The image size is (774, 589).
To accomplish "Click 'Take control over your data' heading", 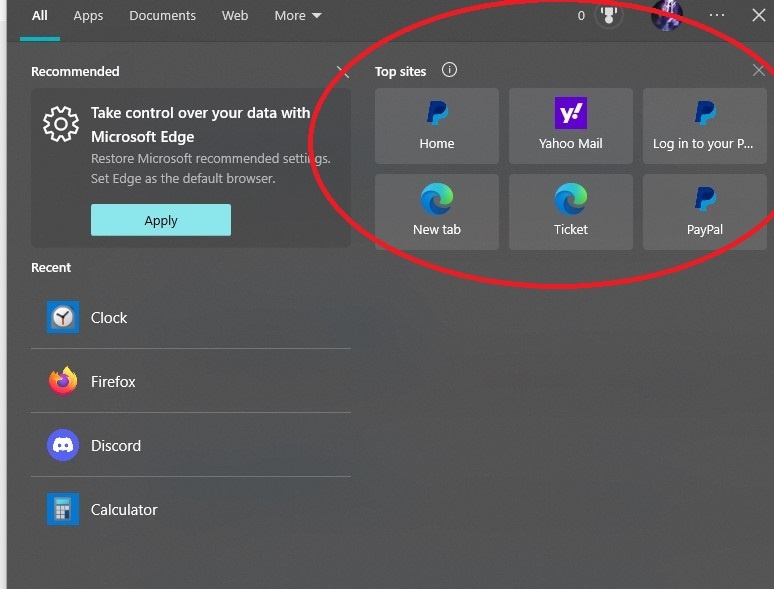I will [x=200, y=124].
